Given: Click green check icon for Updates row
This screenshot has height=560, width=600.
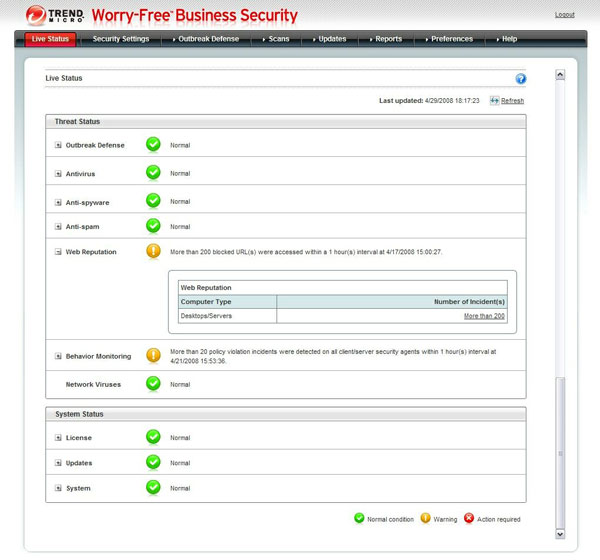Looking at the screenshot, I should coord(153,462).
